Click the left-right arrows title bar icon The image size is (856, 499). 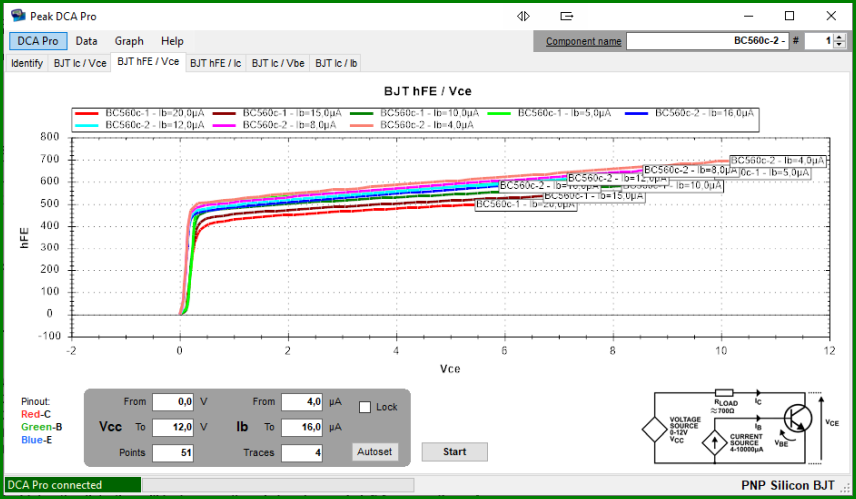point(523,16)
